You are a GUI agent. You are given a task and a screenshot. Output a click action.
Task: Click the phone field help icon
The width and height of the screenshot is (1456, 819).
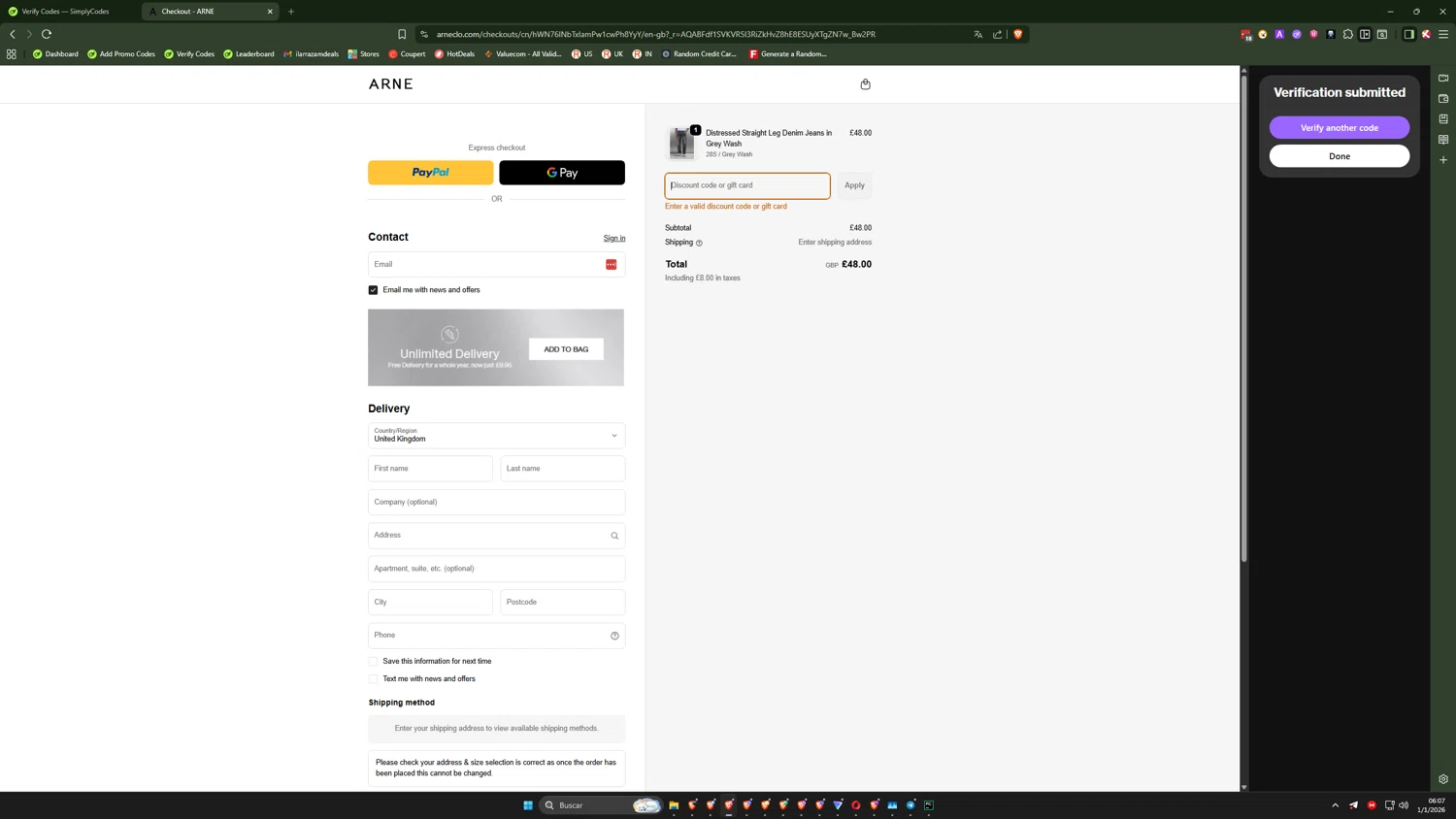click(614, 636)
